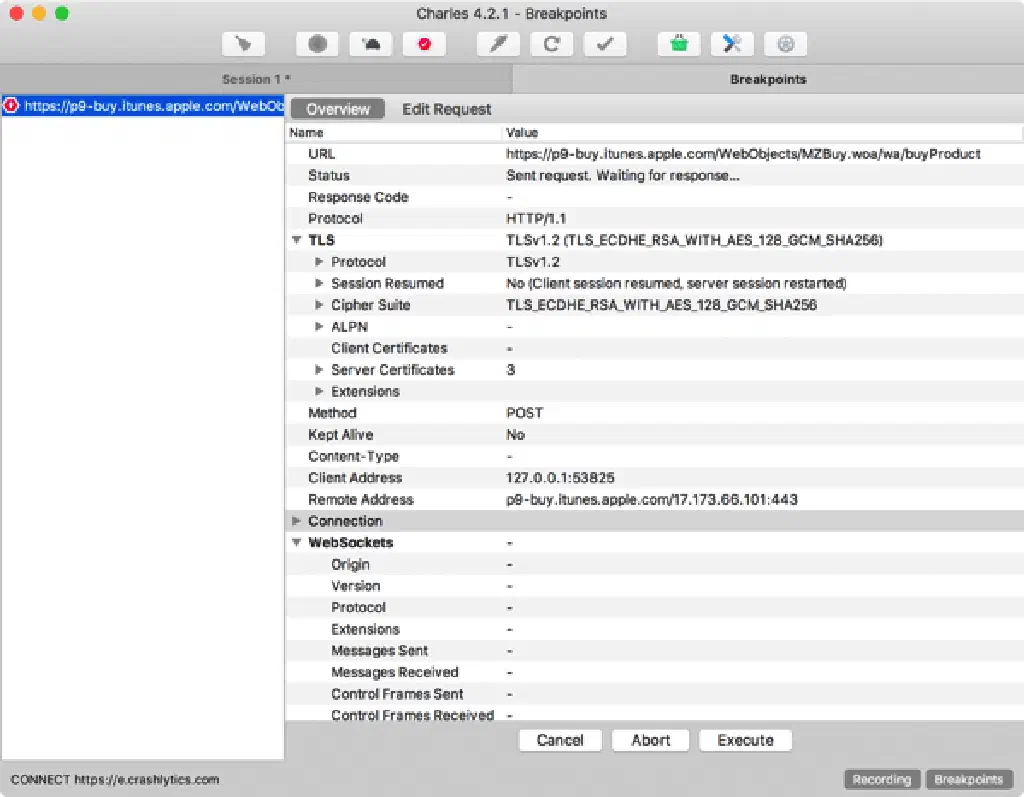Expand the Cipher Suite row
Screen dimensions: 1024x797
pos(319,305)
